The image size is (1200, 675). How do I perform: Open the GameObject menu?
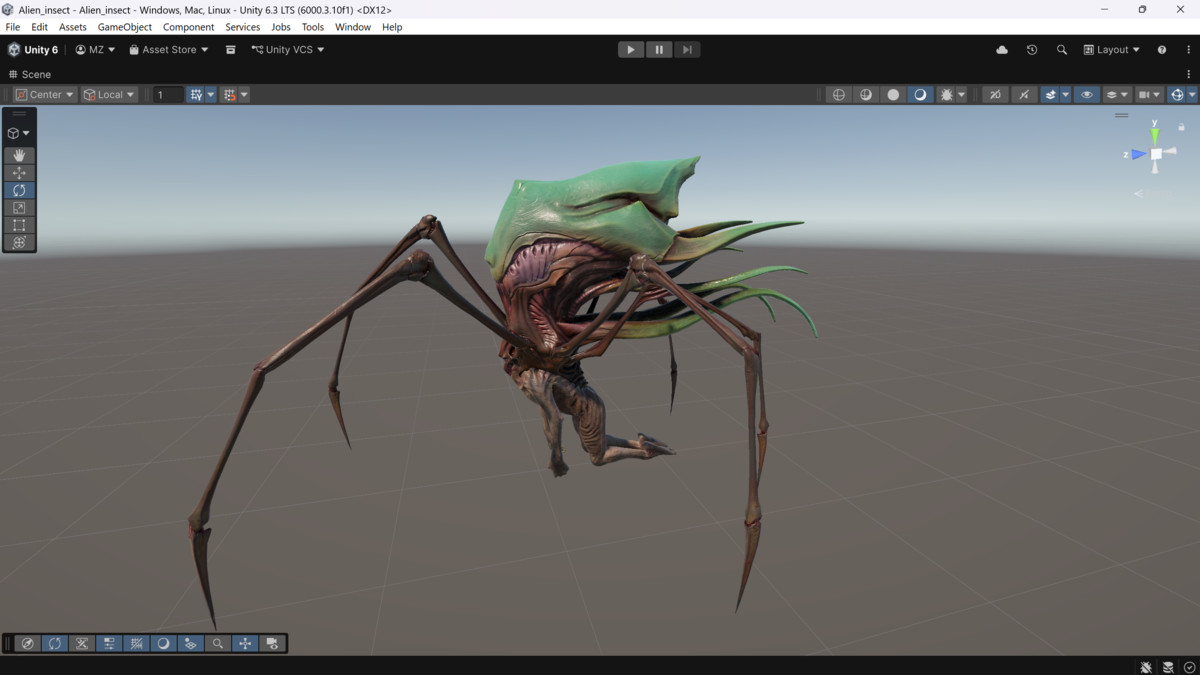click(x=124, y=27)
